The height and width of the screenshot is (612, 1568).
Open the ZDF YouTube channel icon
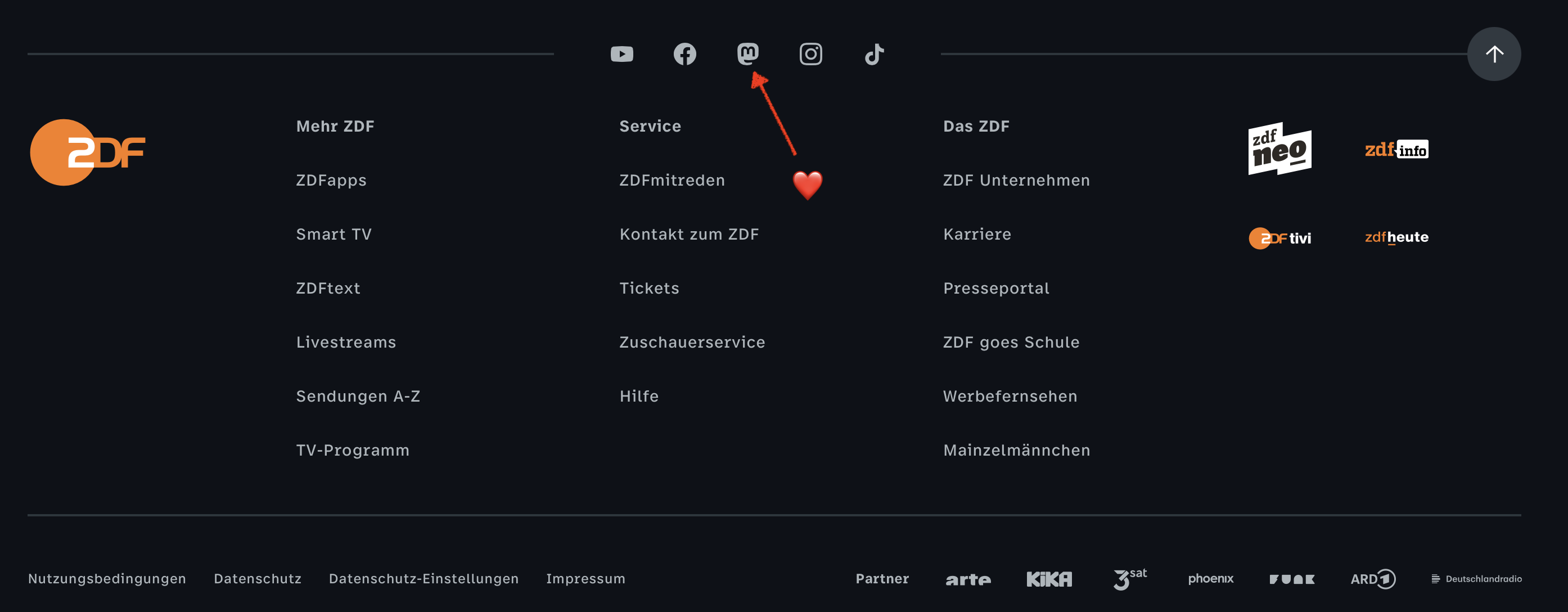pos(621,54)
